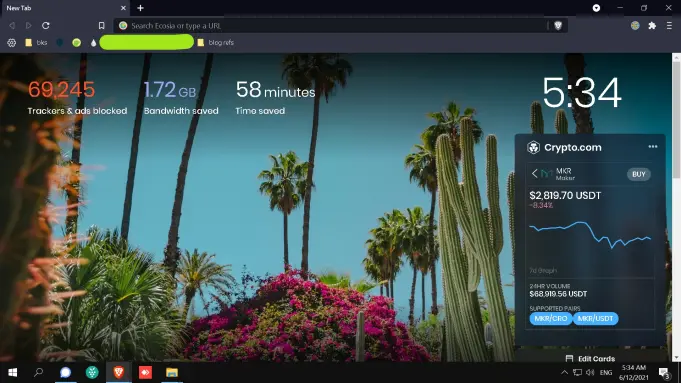Viewport: 681px width, 383px height.
Task: Click the volume speaker tray icon
Action: [590, 373]
